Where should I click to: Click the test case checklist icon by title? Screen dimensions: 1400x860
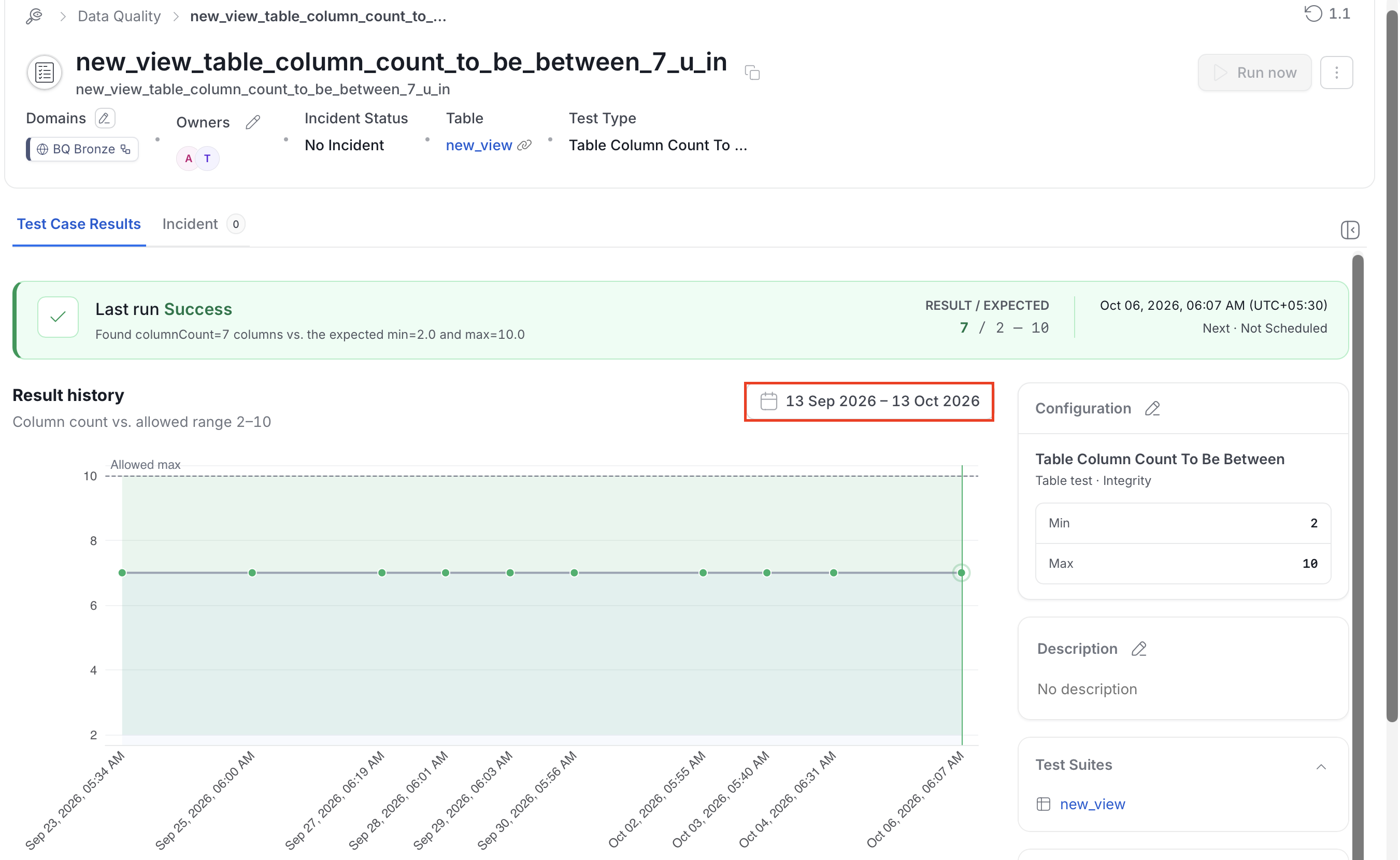pos(45,72)
